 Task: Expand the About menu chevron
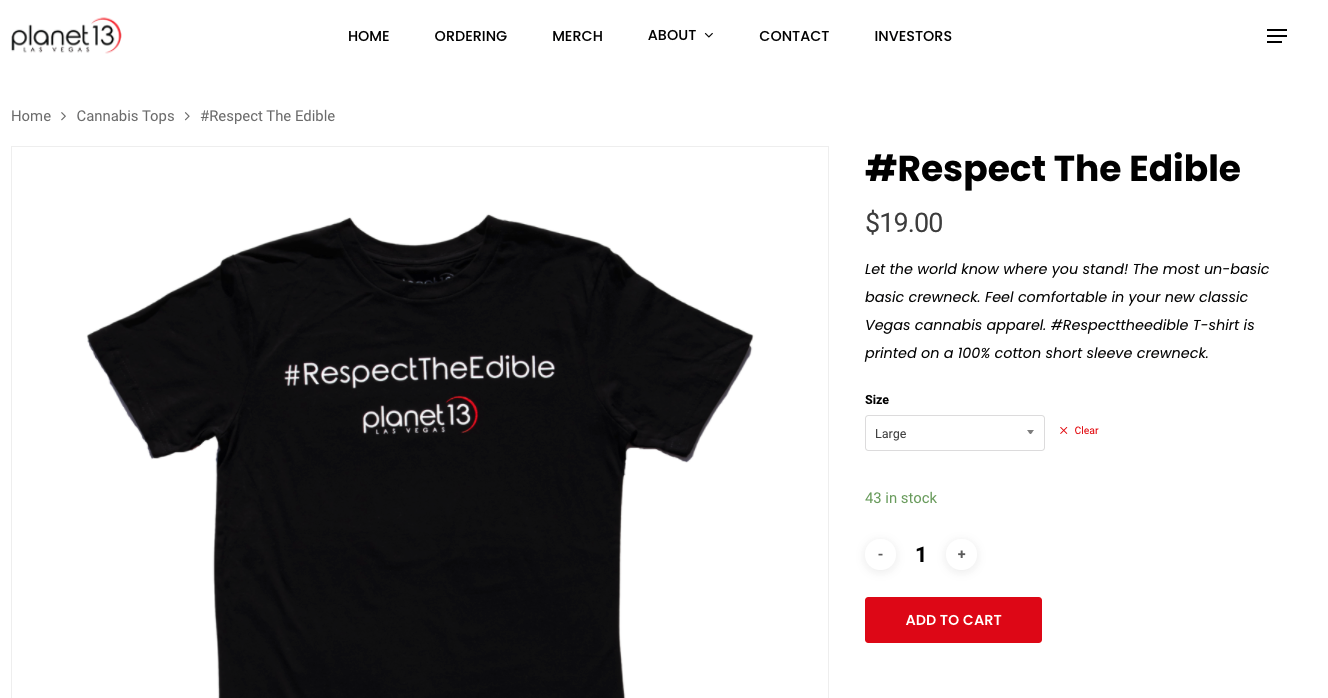[709, 36]
